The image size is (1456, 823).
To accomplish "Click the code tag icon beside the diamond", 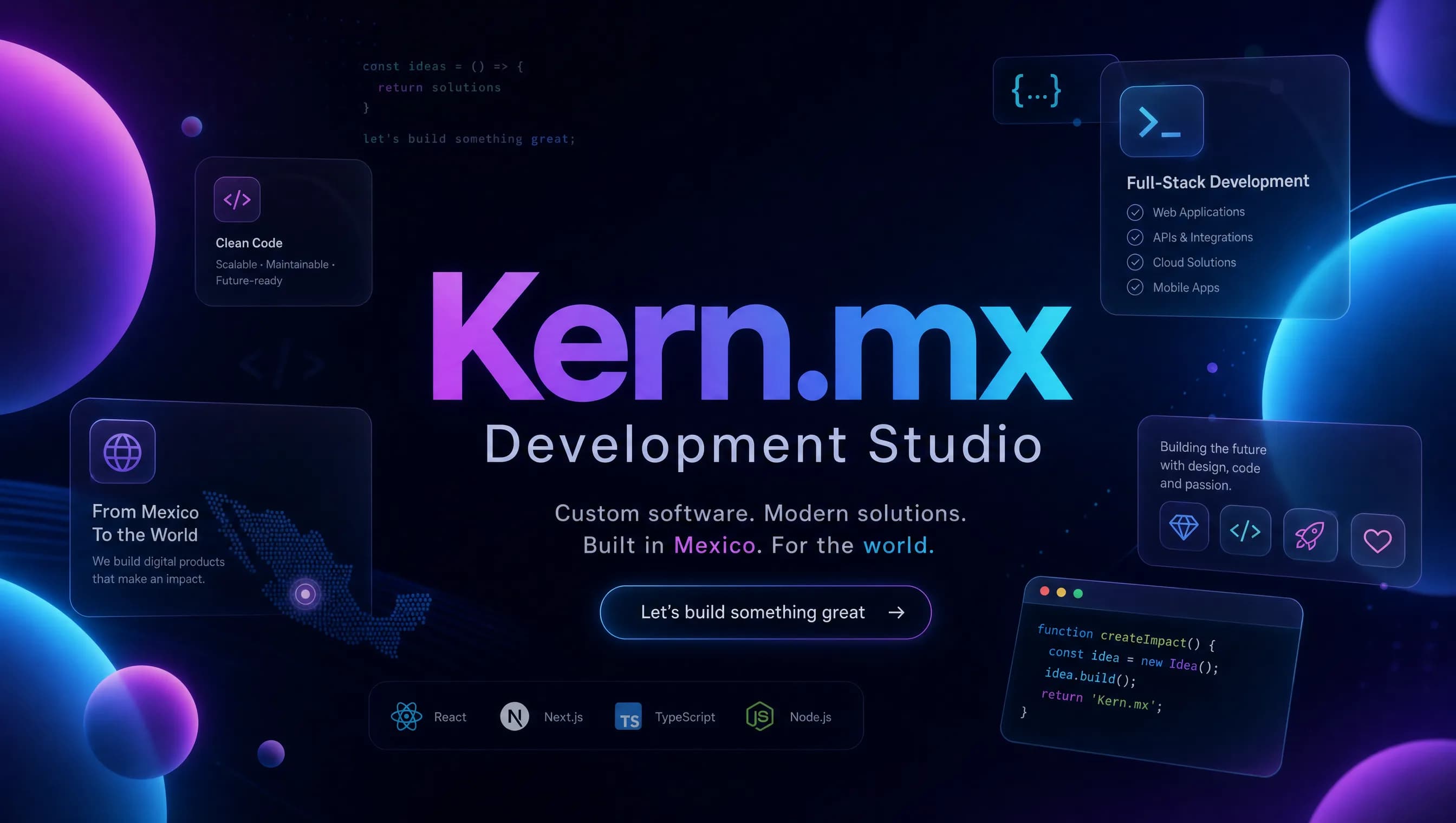I will [x=1245, y=531].
